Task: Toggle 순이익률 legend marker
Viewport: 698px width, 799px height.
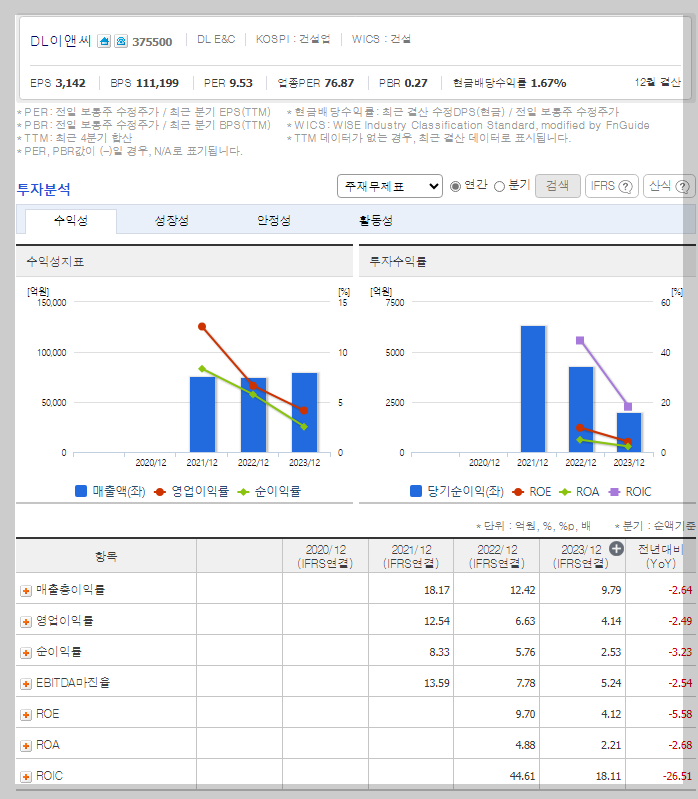Action: [x=244, y=492]
